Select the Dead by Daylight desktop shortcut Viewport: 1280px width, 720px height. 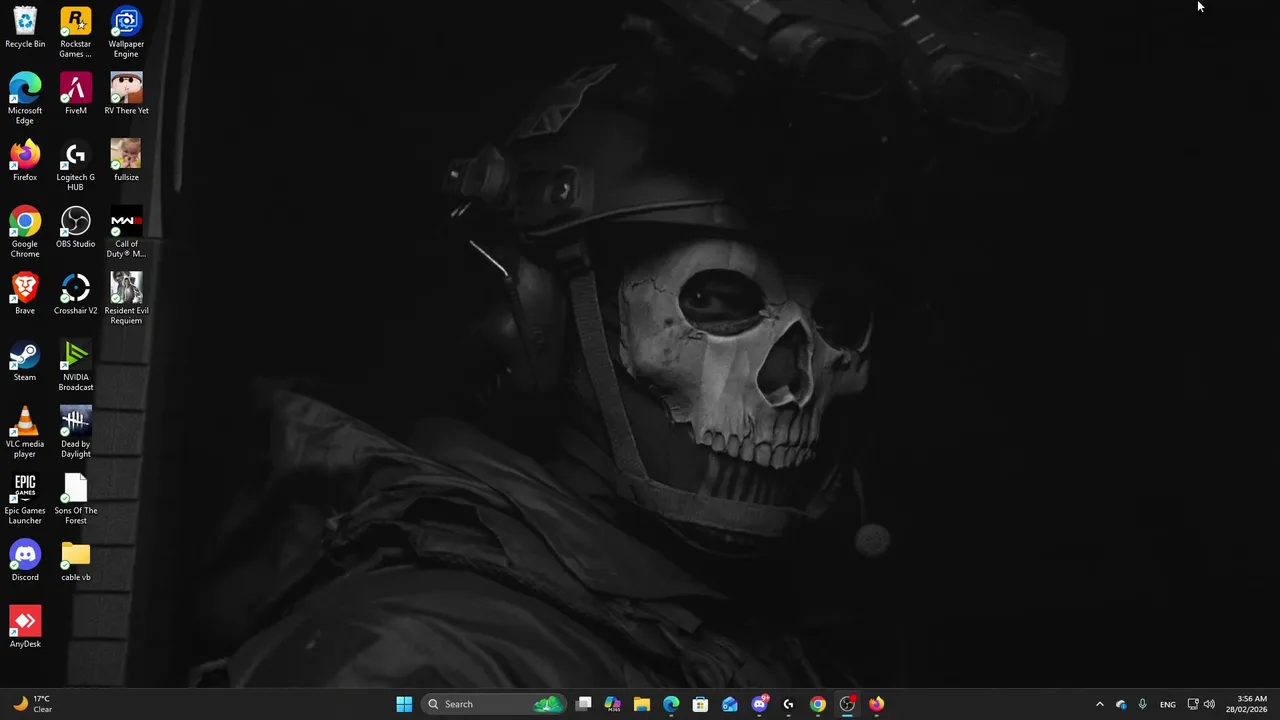pos(76,432)
